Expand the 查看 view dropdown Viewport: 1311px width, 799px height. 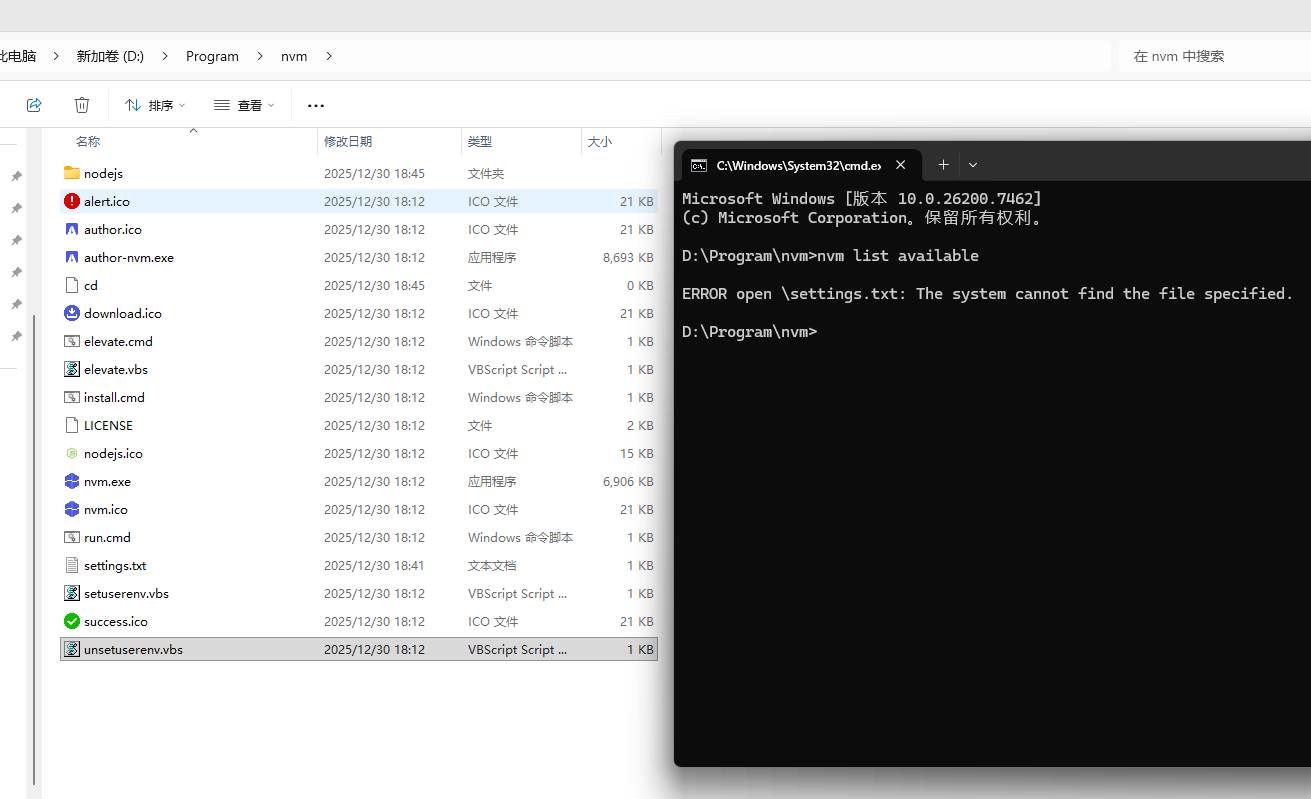click(244, 105)
